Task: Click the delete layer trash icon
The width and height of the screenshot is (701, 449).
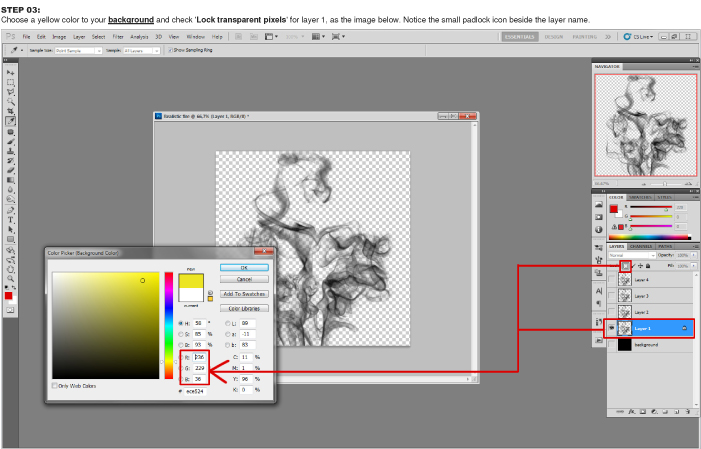Action: pos(688,411)
